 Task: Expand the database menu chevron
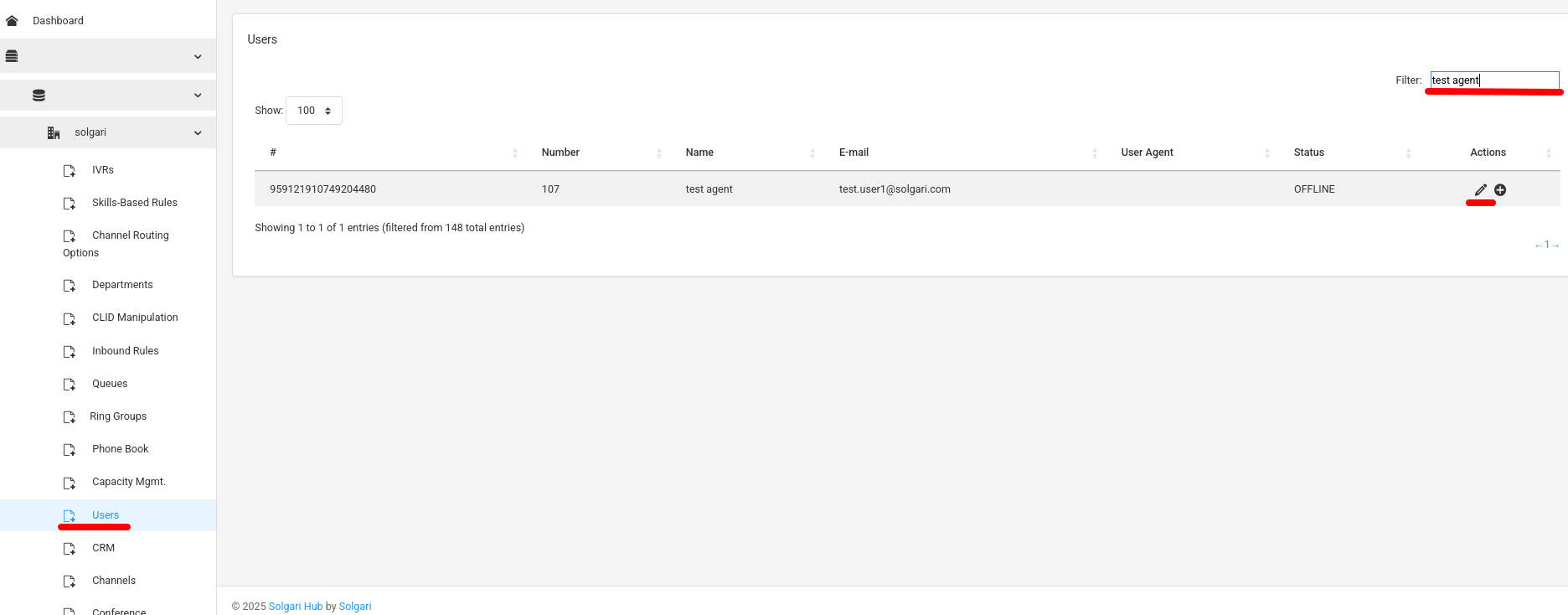coord(198,95)
